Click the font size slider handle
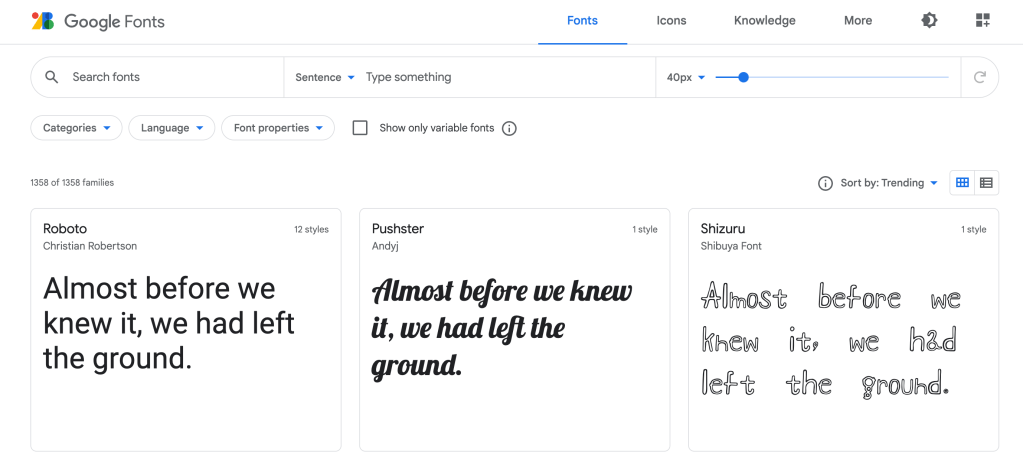The image size is (1023, 459). tap(743, 77)
